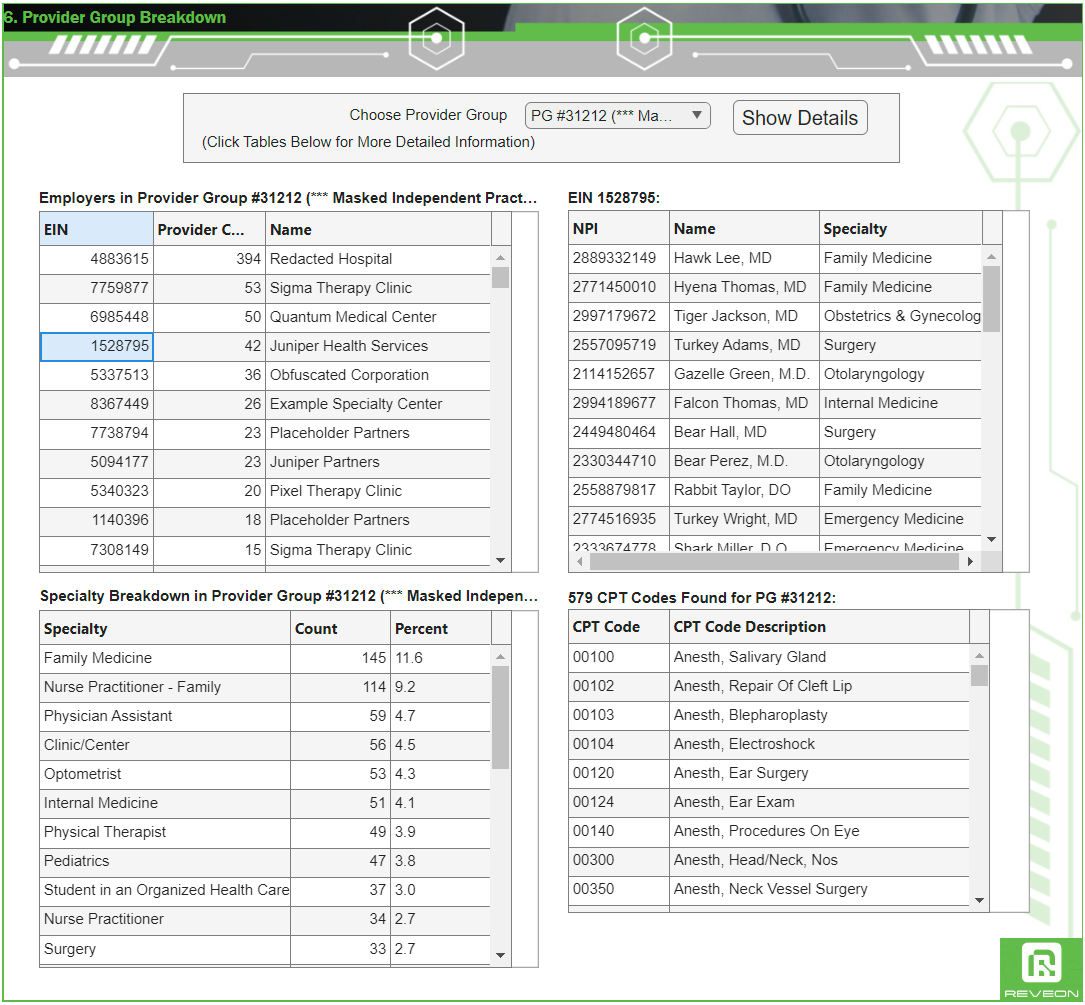
Task: Click the Show Details button
Action: tap(799, 117)
